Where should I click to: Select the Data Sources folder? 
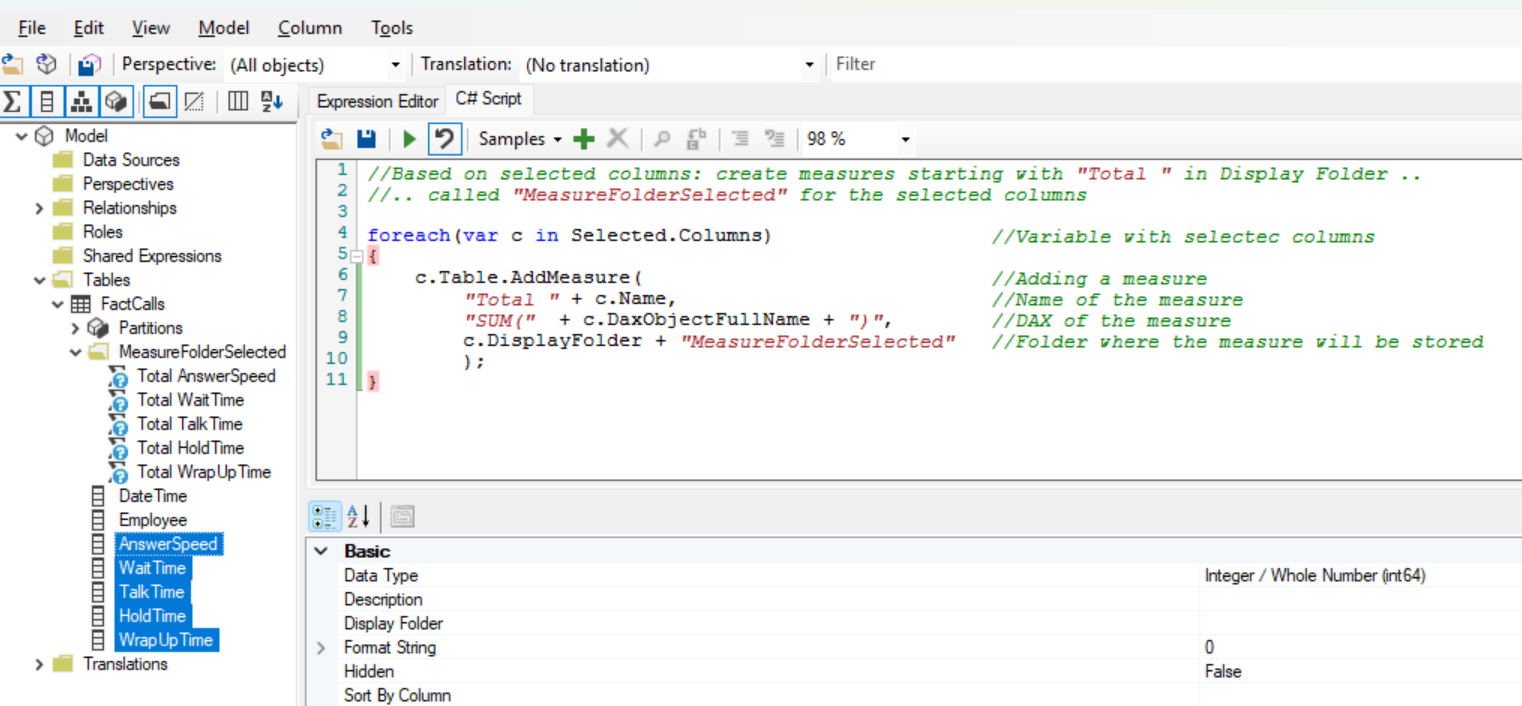click(131, 160)
